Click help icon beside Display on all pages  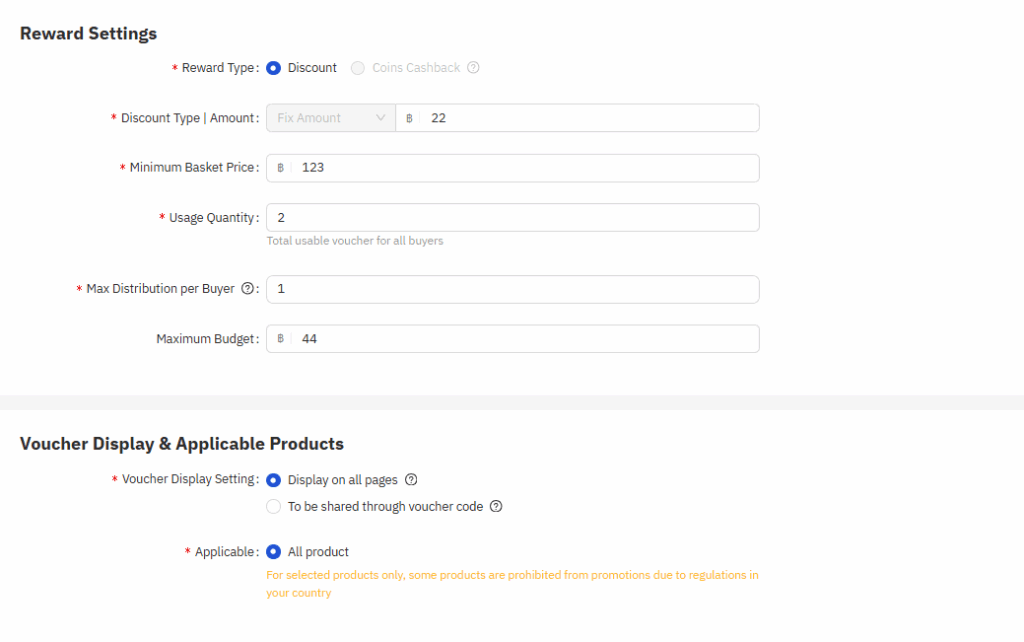(x=411, y=480)
